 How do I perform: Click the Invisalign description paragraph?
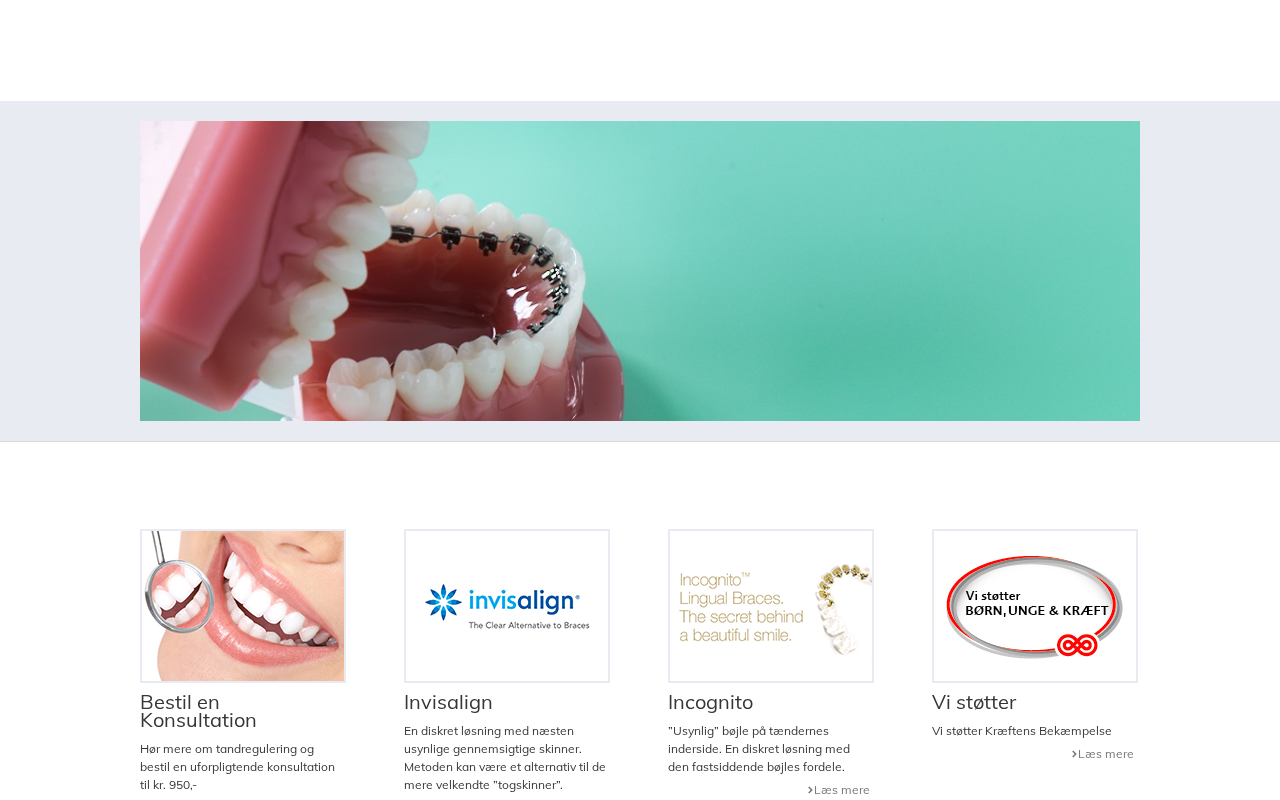pyautogui.click(x=505, y=758)
